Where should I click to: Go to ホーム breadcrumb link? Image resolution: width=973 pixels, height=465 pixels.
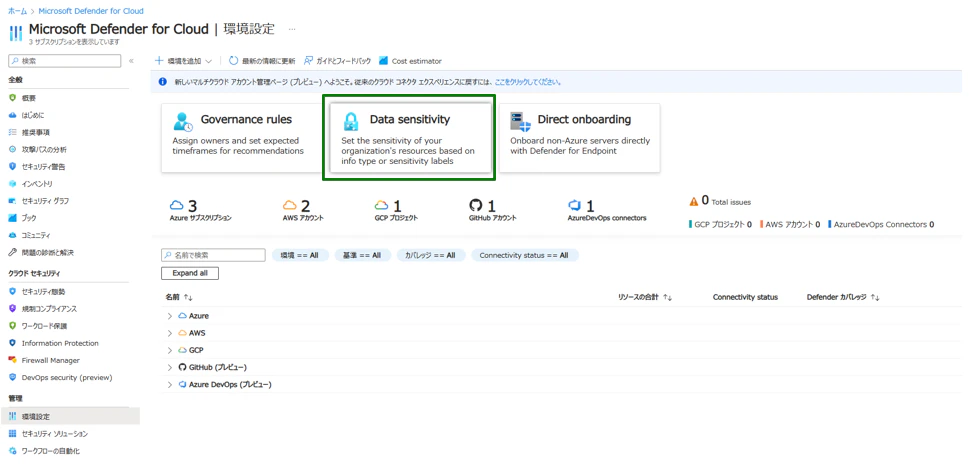(17, 11)
